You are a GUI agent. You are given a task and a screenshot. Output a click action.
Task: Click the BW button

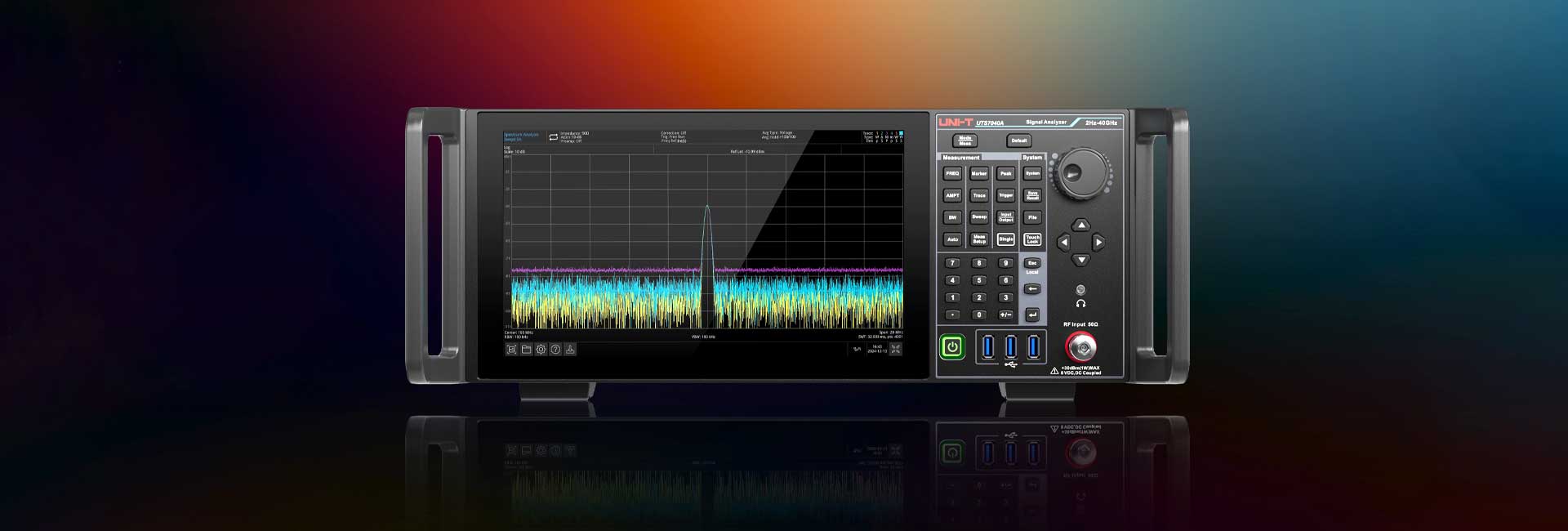click(x=952, y=217)
